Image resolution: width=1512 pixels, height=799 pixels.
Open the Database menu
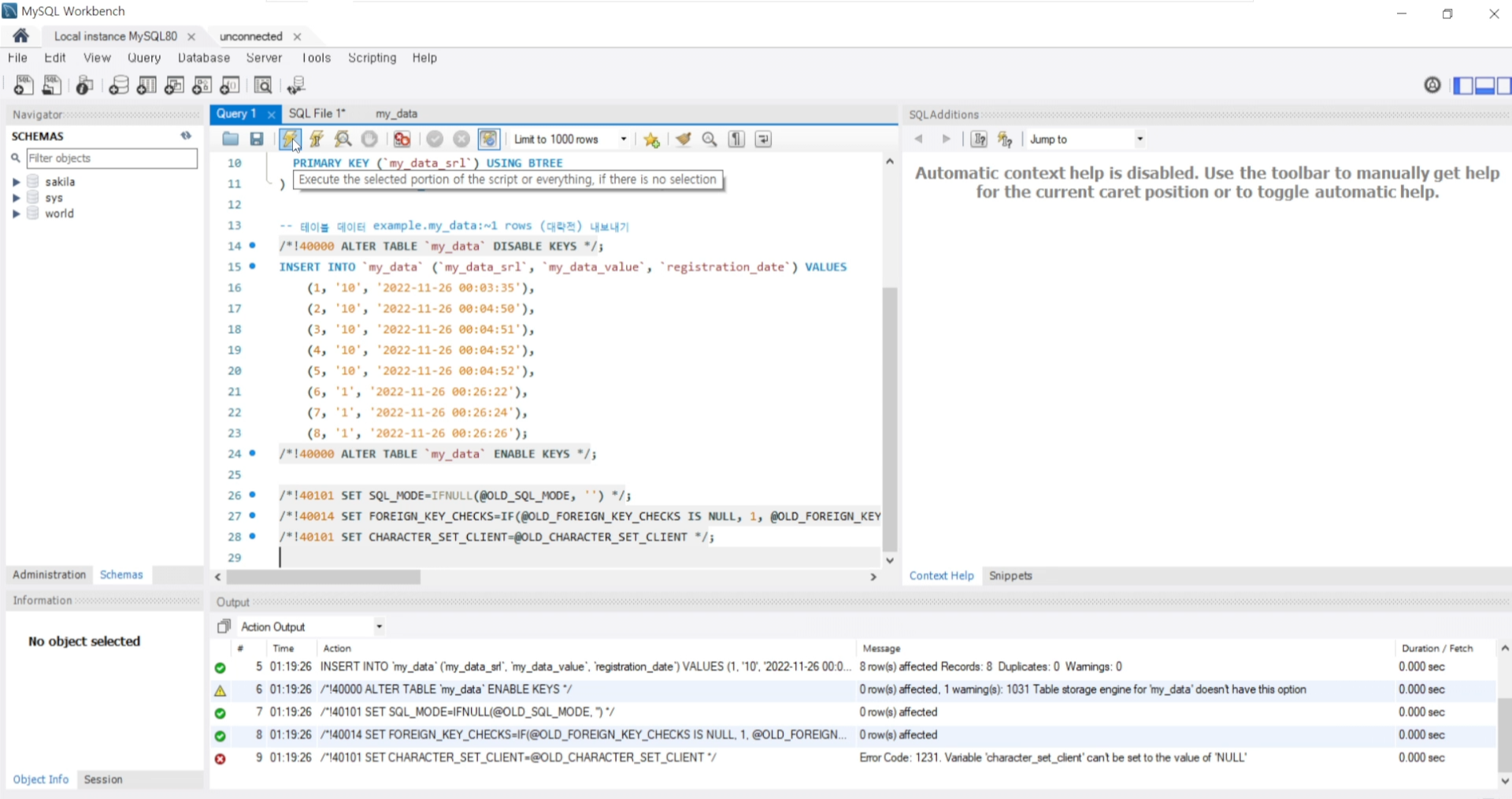point(204,58)
